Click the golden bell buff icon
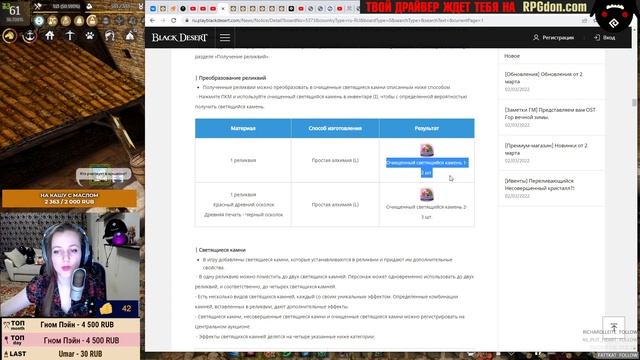The height and width of the screenshot is (360, 640). pyautogui.click(x=79, y=21)
